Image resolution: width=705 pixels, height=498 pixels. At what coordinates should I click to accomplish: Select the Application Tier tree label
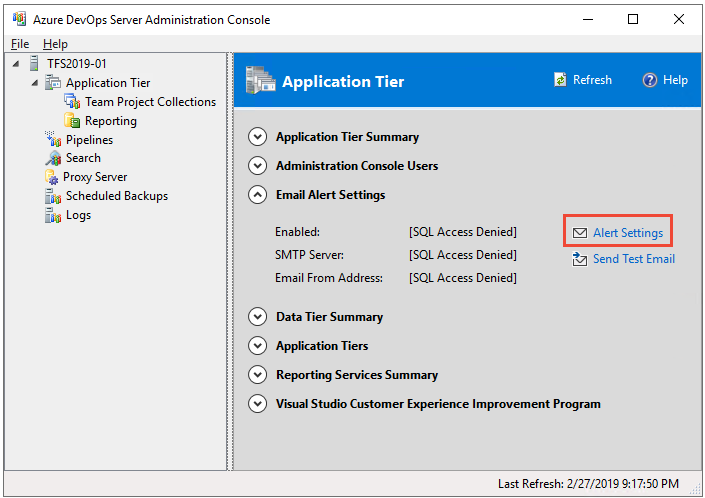(108, 83)
